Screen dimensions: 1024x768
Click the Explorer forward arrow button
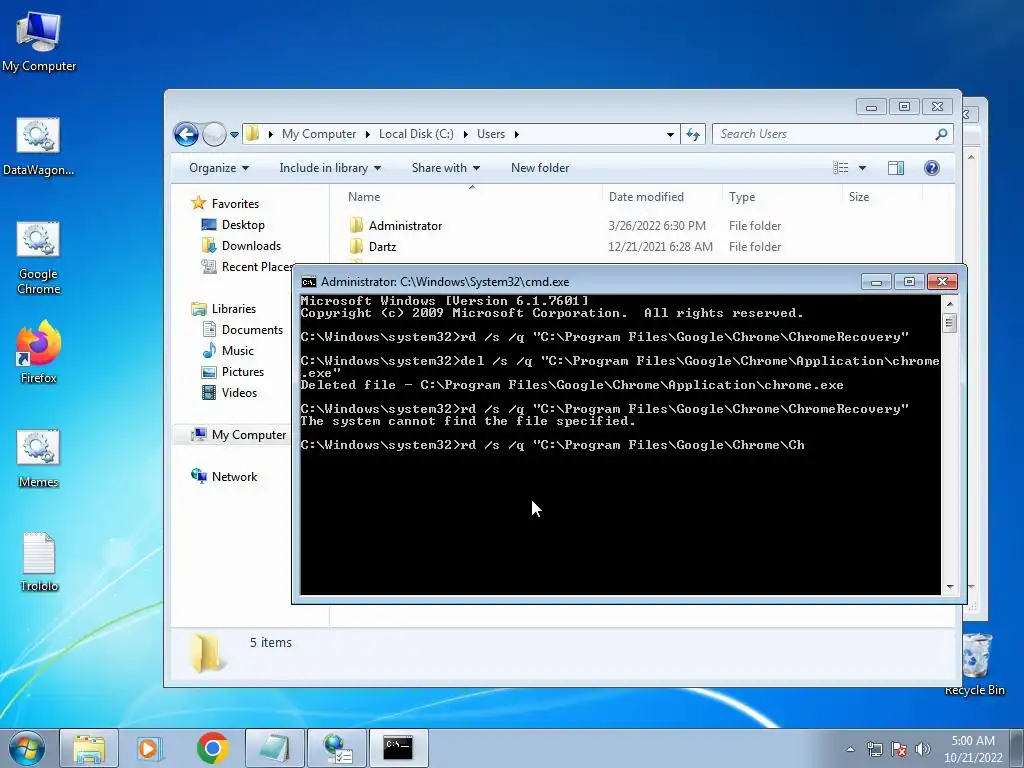pos(214,135)
